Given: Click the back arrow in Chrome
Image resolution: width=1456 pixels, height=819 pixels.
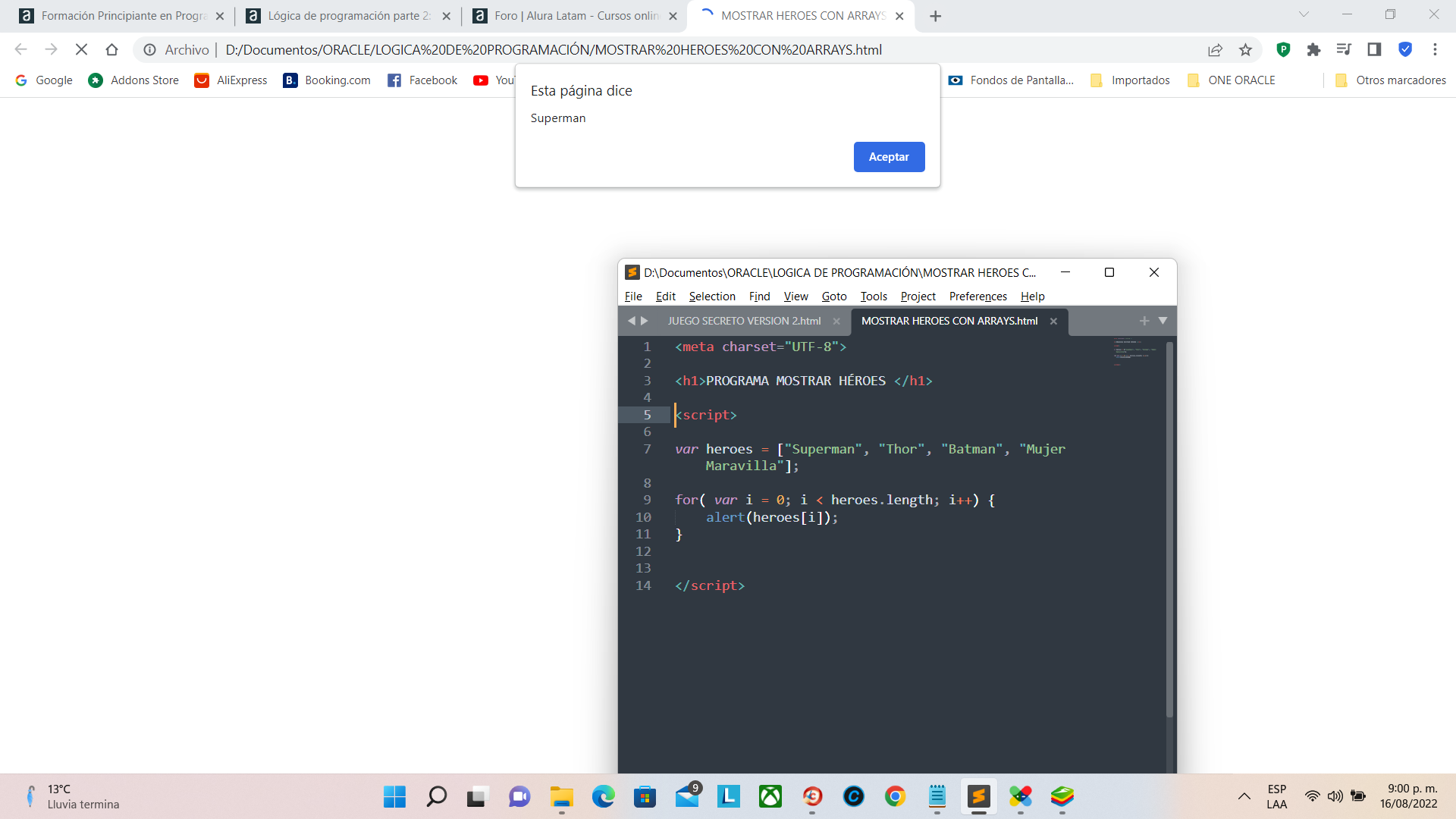Looking at the screenshot, I should [x=20, y=49].
